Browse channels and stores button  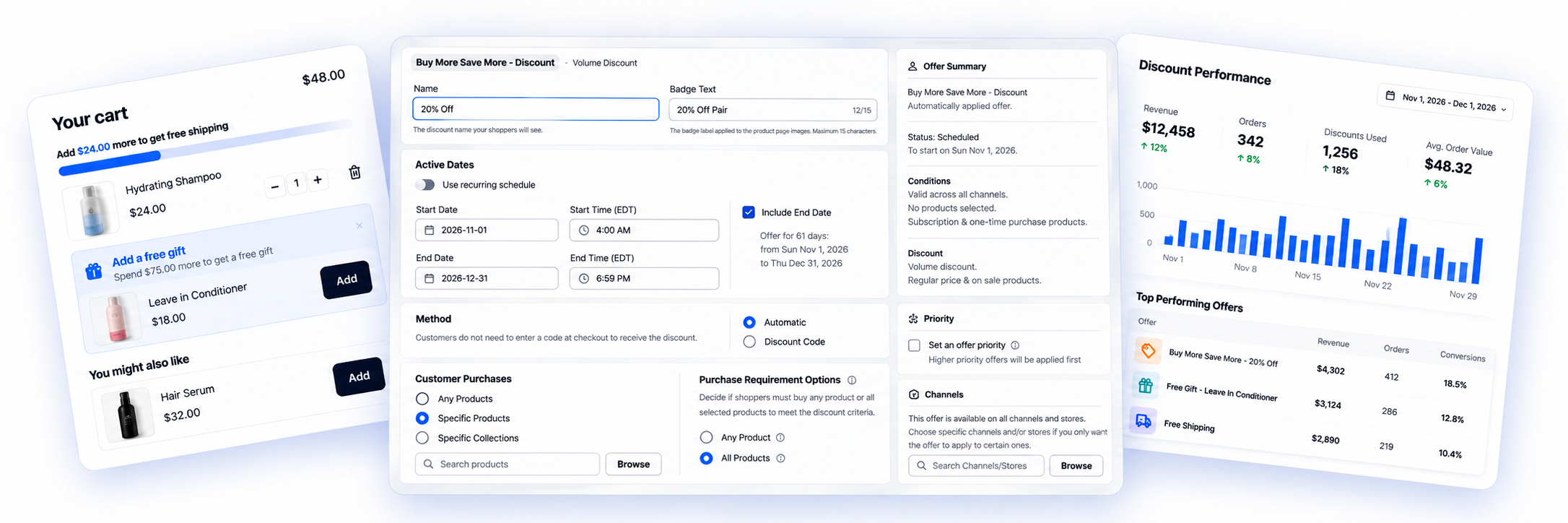click(x=1076, y=466)
